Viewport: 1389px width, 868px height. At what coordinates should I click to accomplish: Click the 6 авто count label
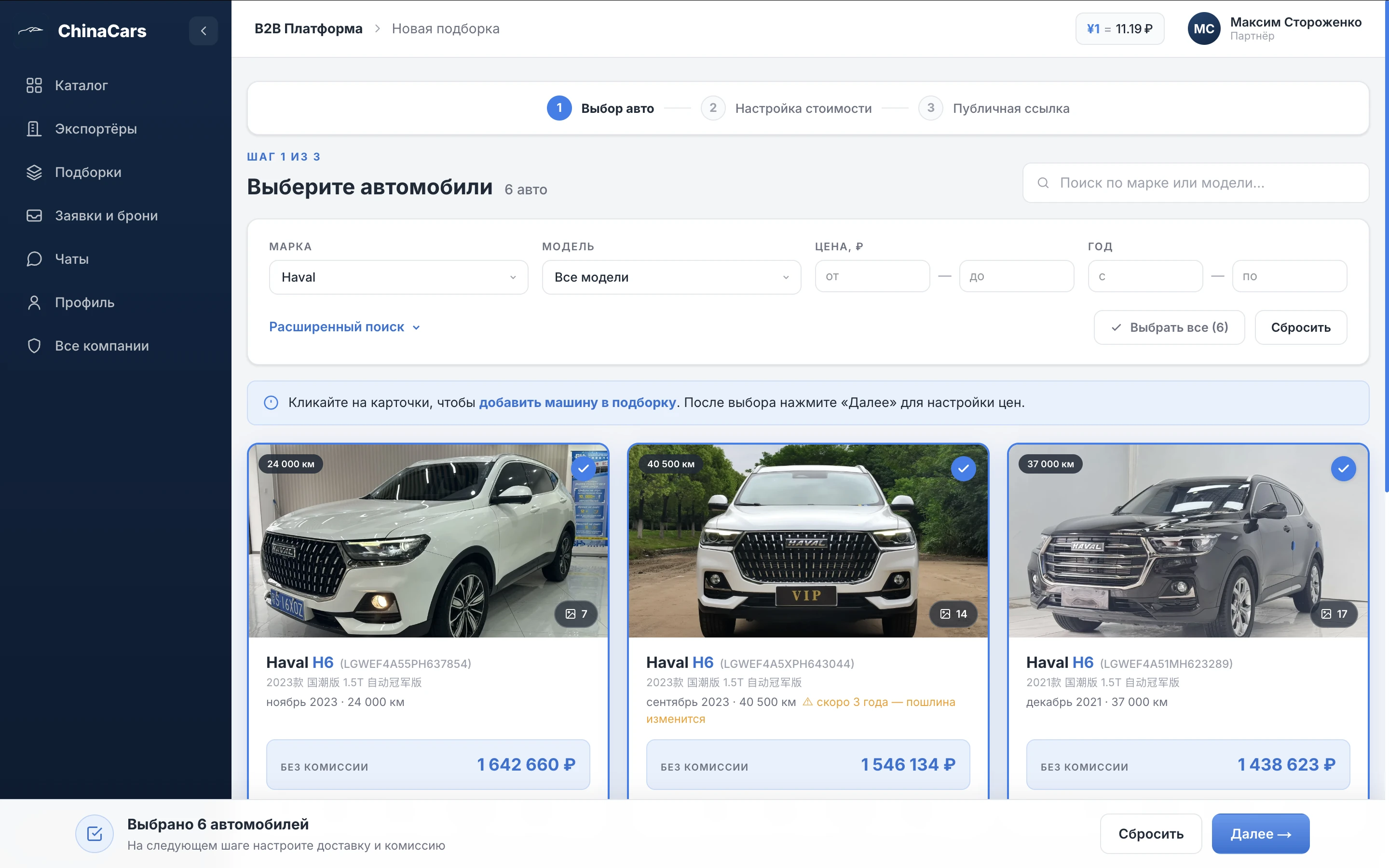(x=526, y=190)
